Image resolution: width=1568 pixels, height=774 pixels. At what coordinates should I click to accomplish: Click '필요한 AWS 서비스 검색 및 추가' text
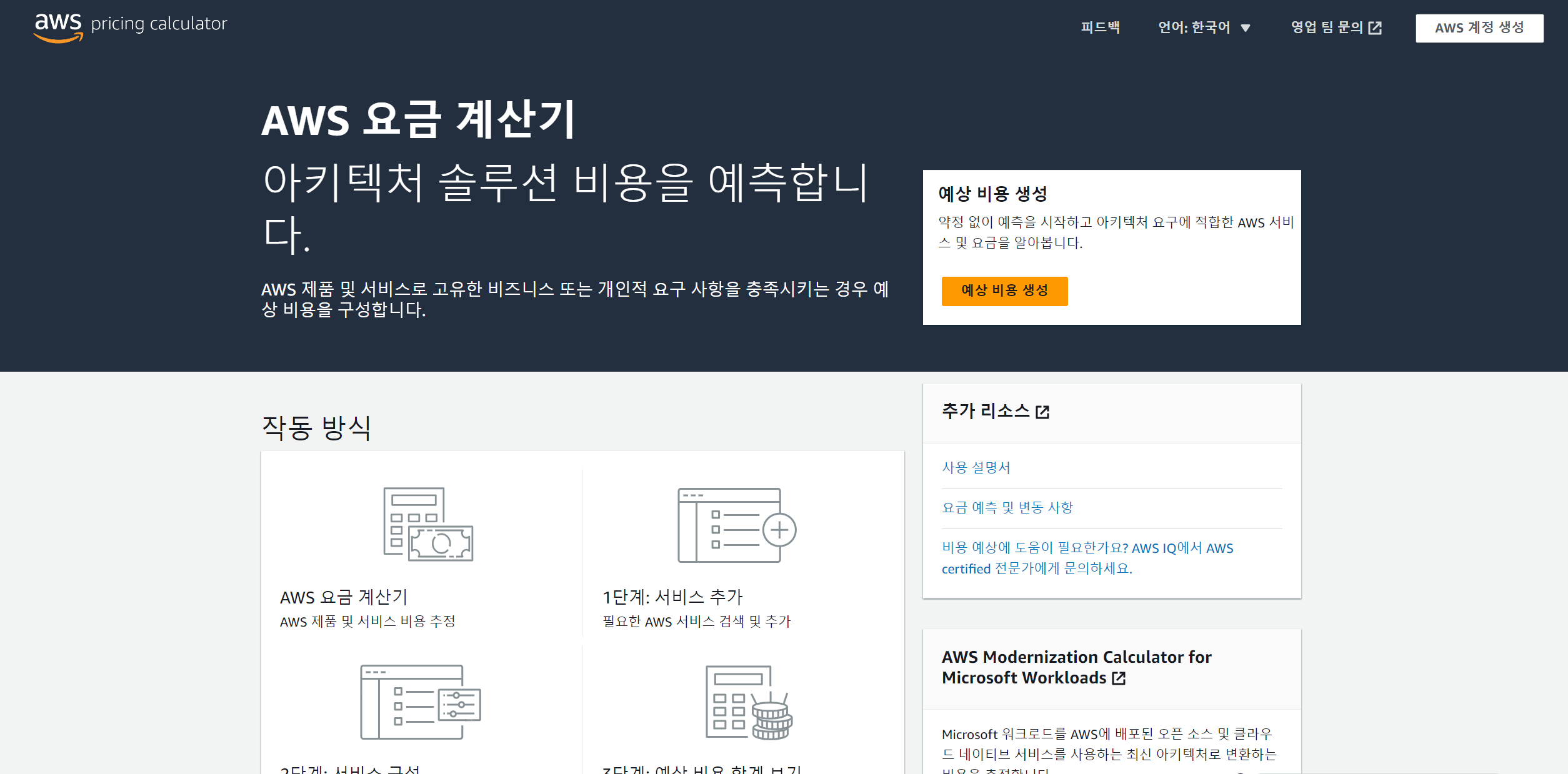coord(696,622)
